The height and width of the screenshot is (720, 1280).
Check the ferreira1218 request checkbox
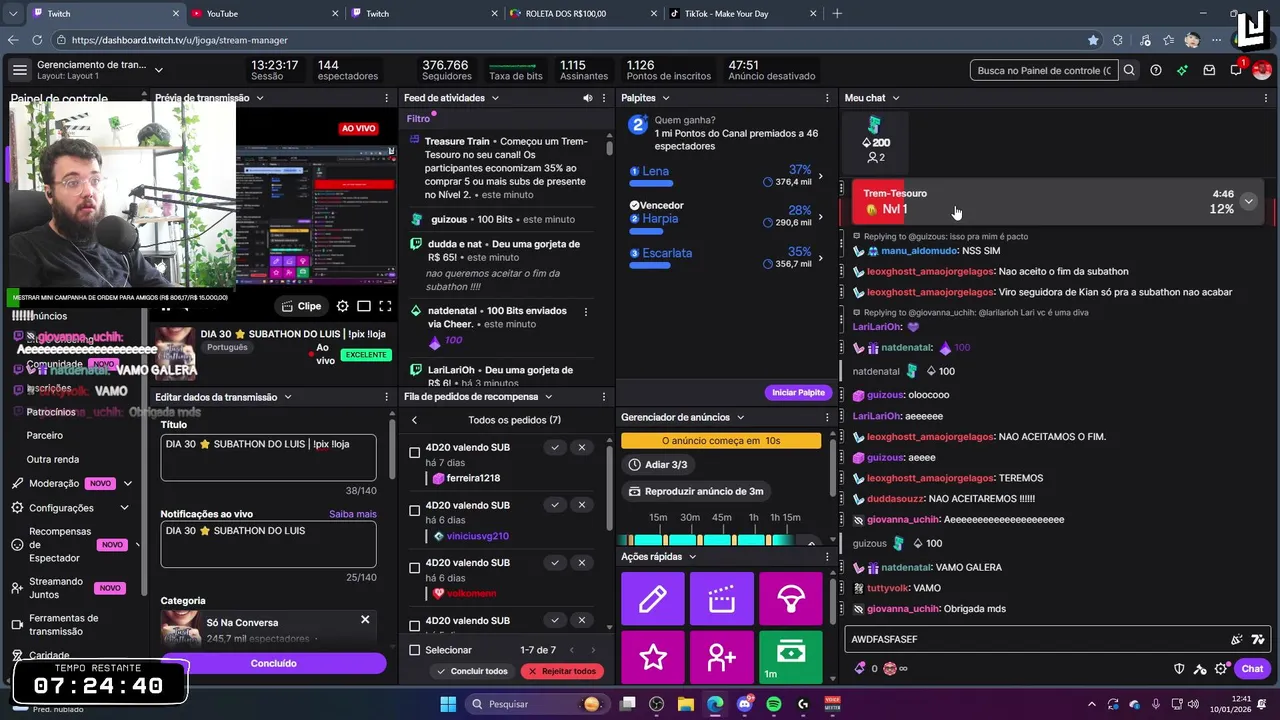415,453
